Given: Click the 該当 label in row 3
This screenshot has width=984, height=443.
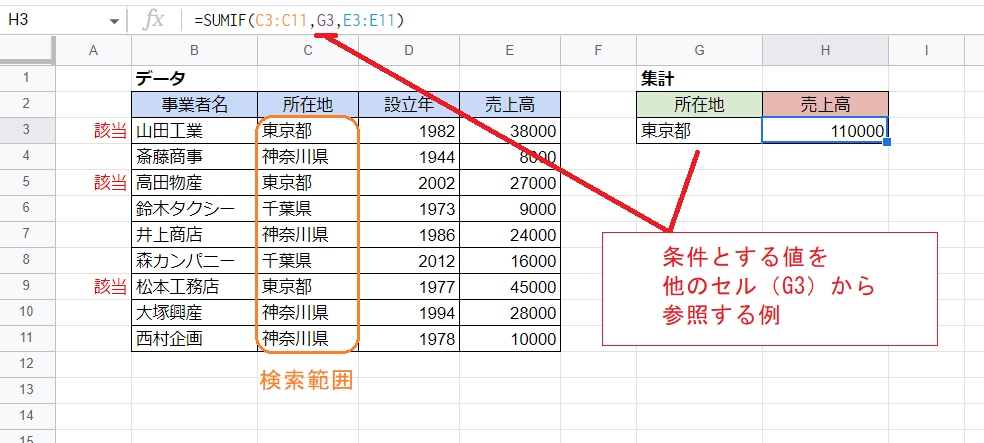Looking at the screenshot, I should point(111,131).
